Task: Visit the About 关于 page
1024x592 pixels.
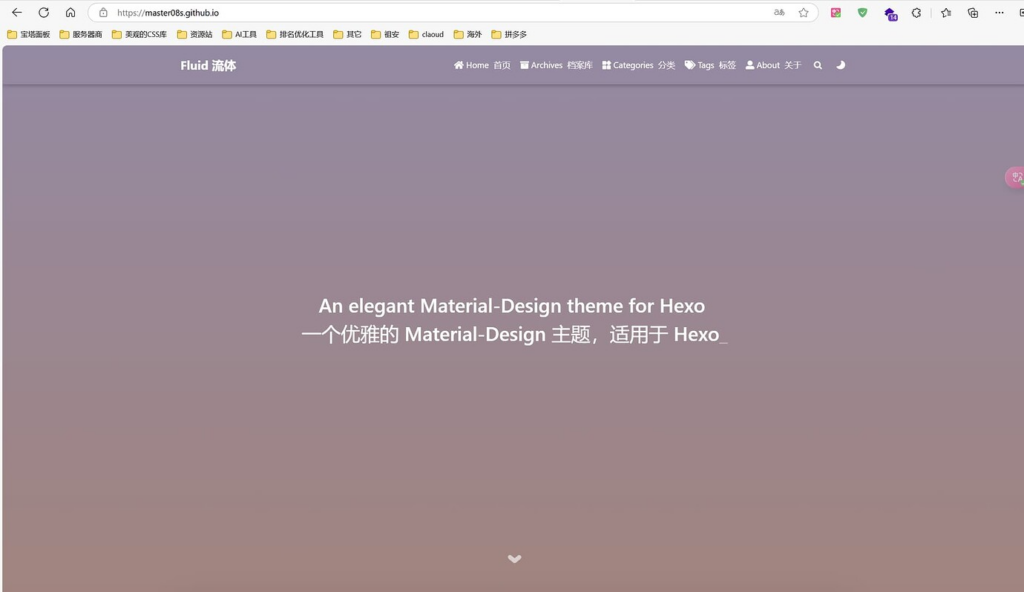Action: tap(773, 65)
